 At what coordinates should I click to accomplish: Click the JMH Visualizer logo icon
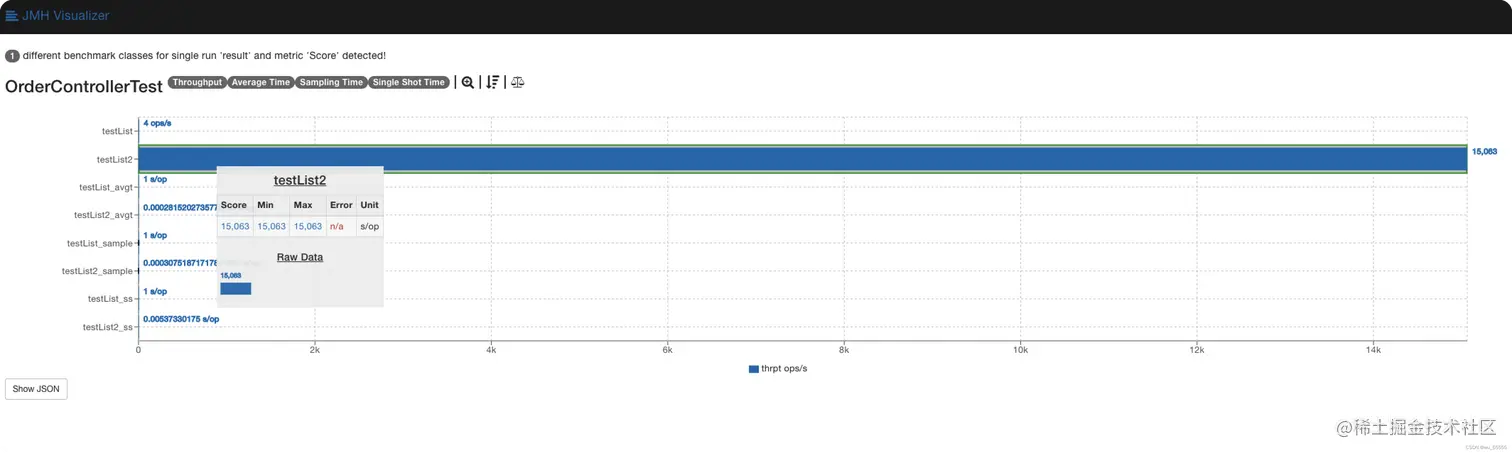(12, 16)
